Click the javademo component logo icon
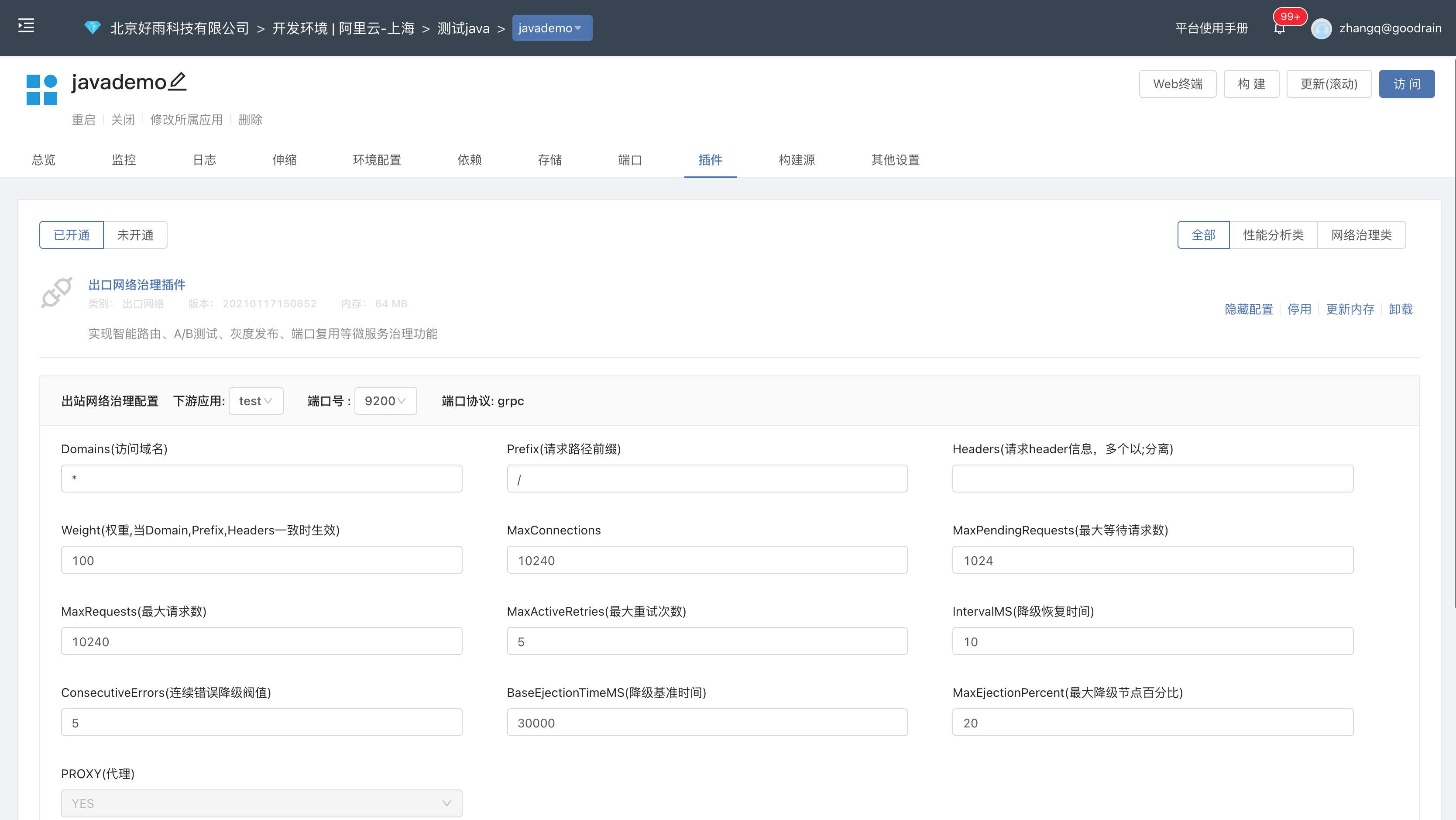This screenshot has height=820, width=1456. coord(42,89)
